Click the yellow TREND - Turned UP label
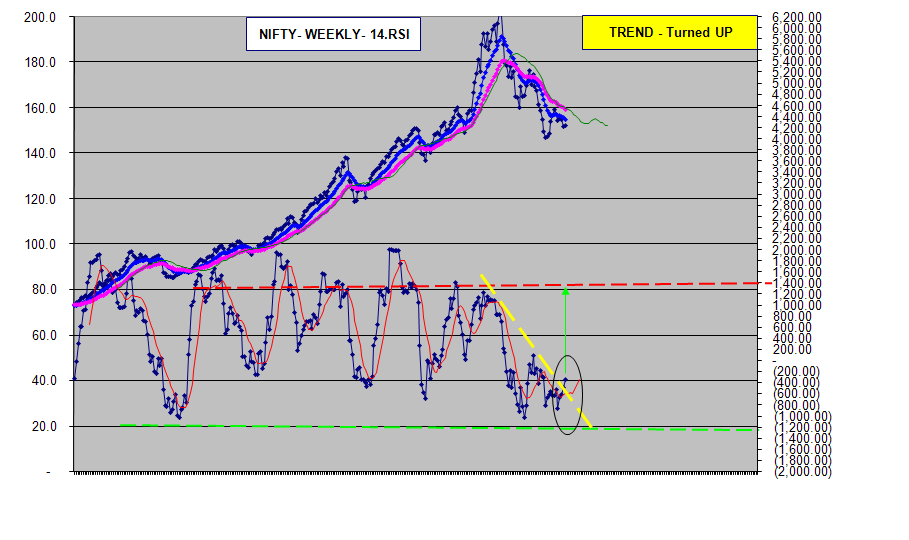Viewport: 909px width, 540px height. pyautogui.click(x=670, y=32)
